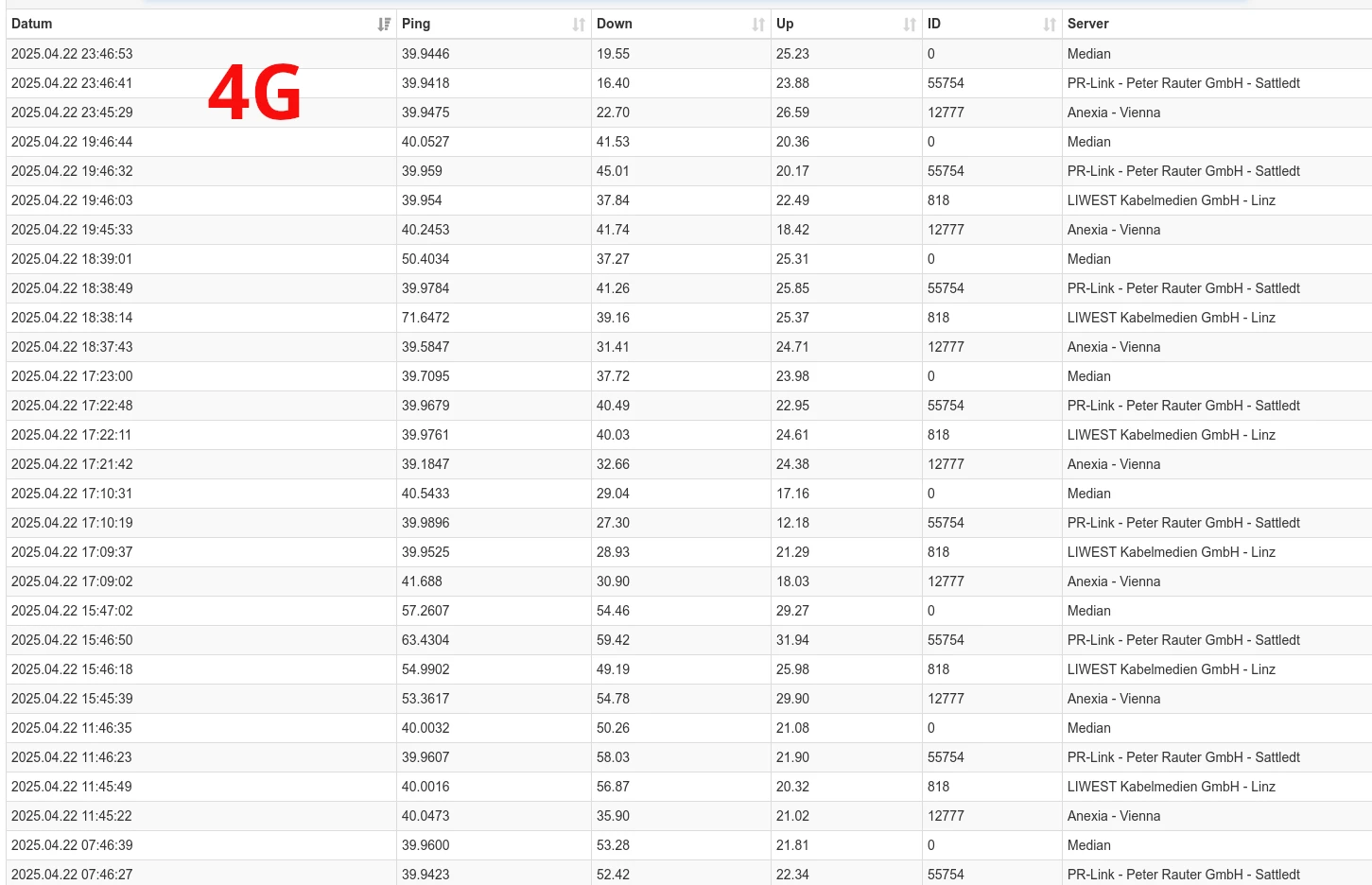Click the ID column sort arrows icon

[x=1049, y=25]
